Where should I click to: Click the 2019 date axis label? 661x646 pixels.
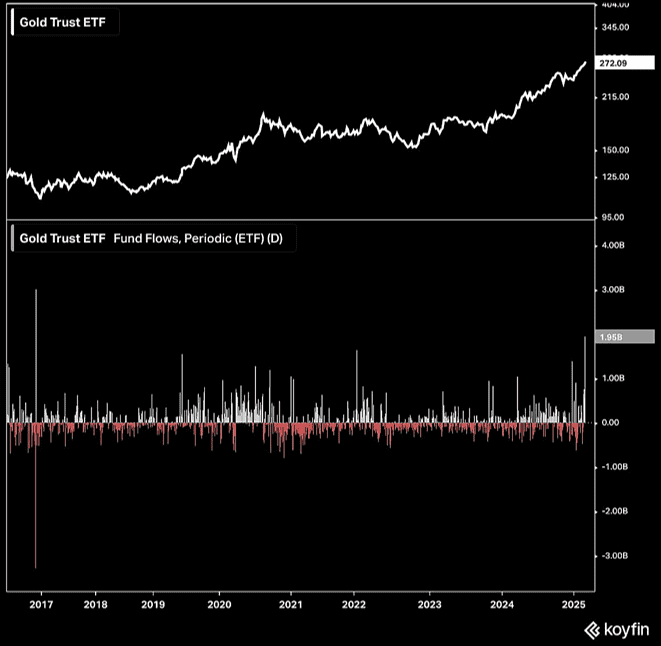point(153,605)
